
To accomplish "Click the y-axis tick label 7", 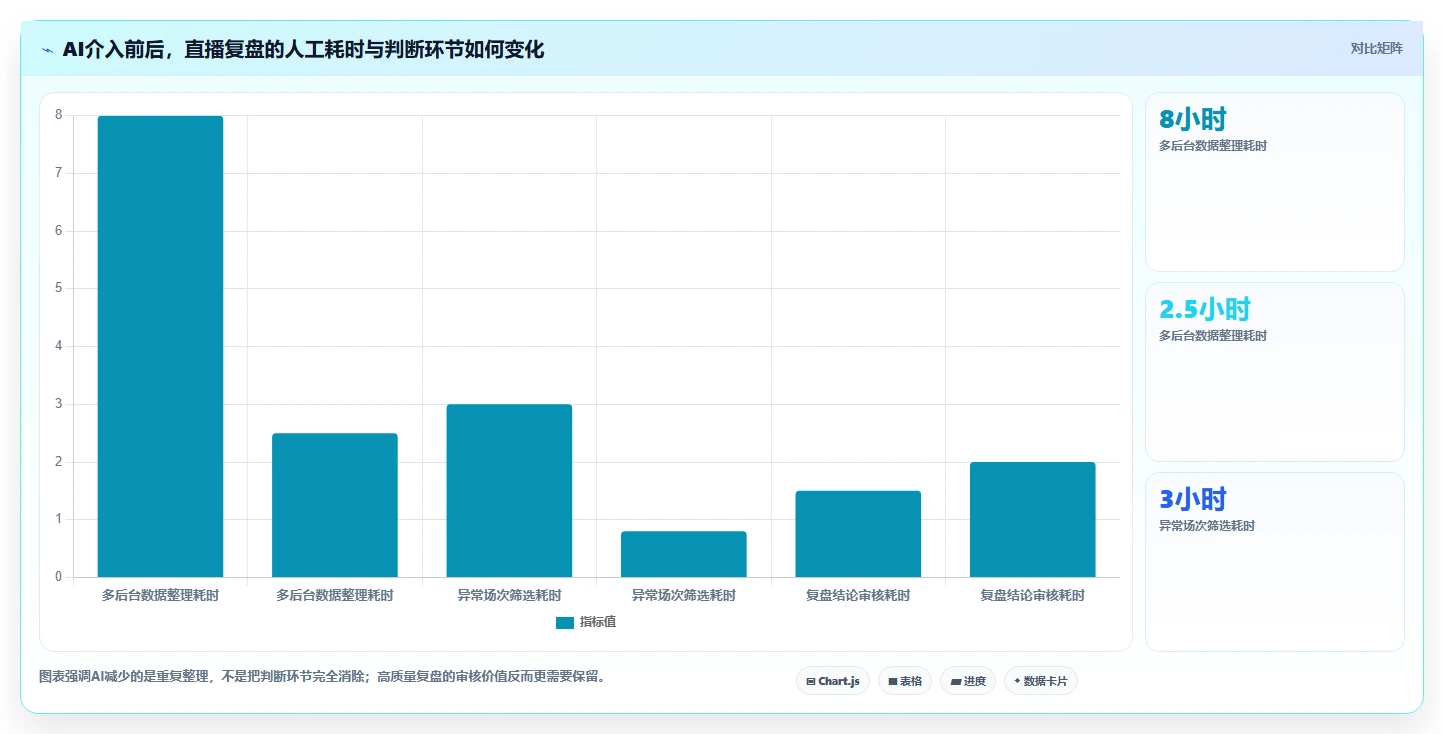I will (x=58, y=173).
